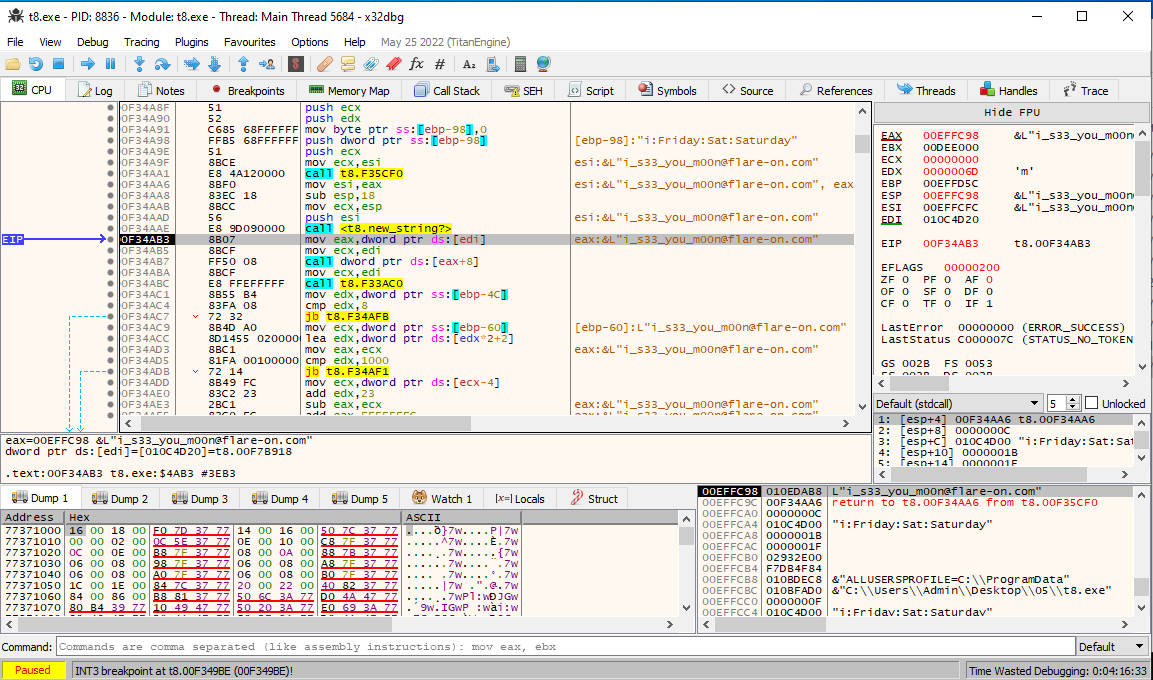1153x680 pixels.
Task: Step into with the down-arrow icon
Action: 139,64
